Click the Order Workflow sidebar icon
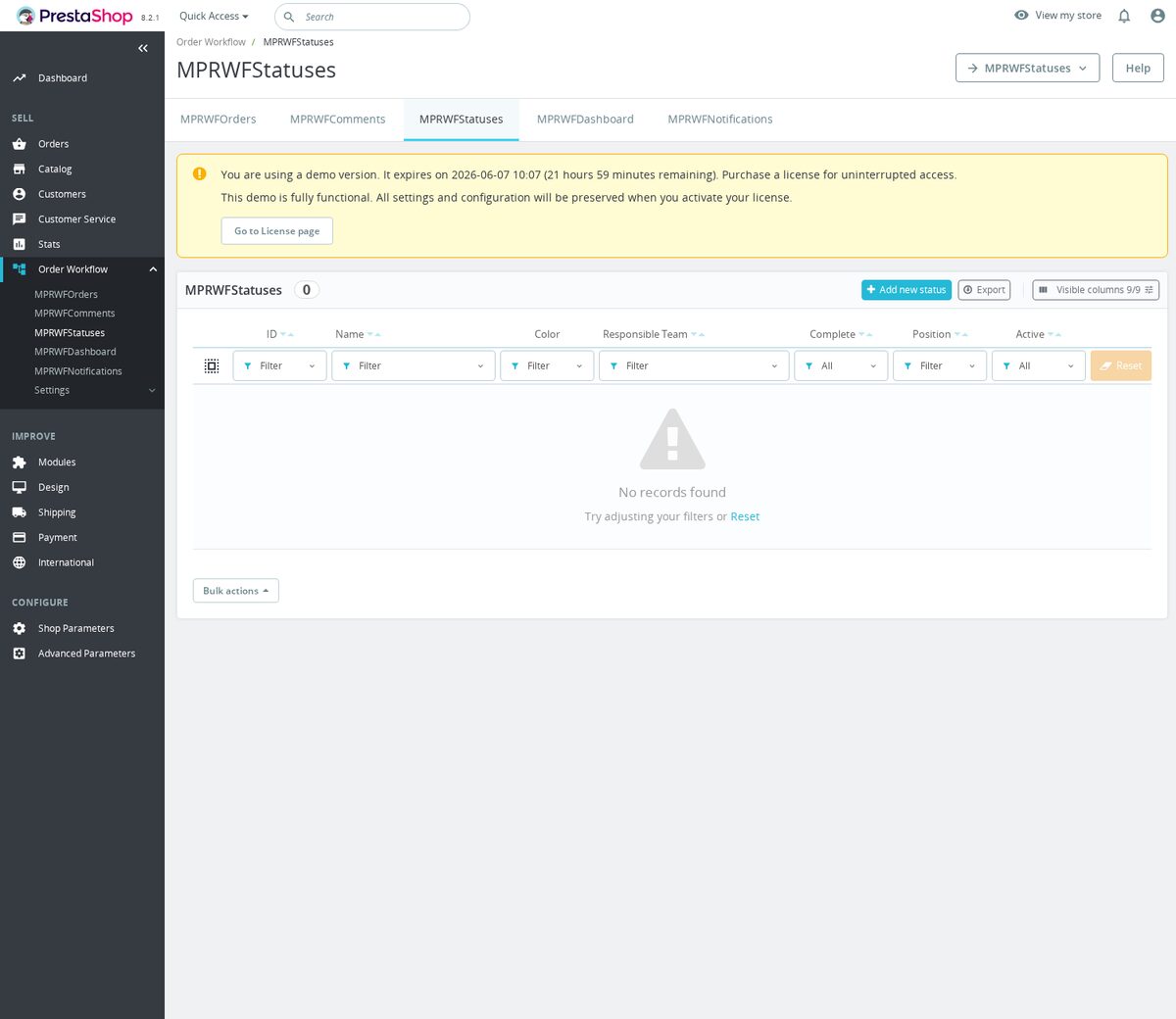 click(x=19, y=269)
